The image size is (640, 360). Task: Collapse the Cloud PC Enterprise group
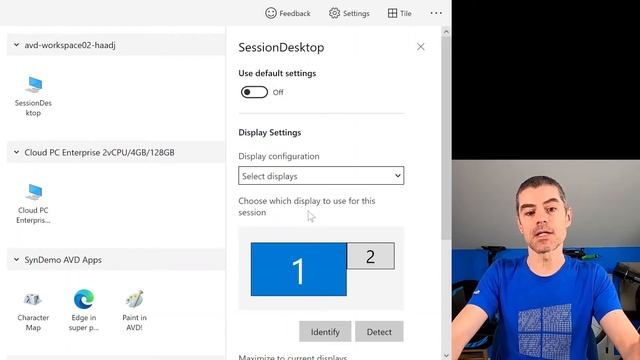pos(16,152)
